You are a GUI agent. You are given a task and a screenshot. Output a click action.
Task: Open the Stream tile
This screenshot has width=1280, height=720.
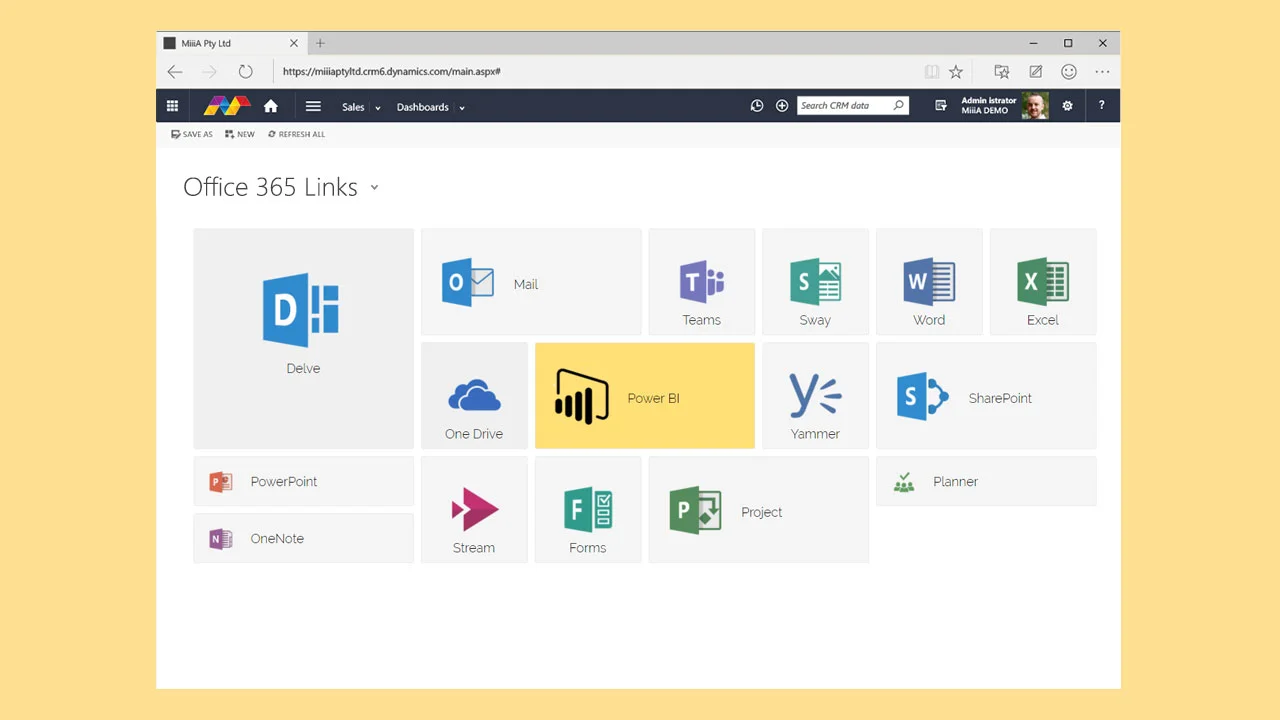474,510
